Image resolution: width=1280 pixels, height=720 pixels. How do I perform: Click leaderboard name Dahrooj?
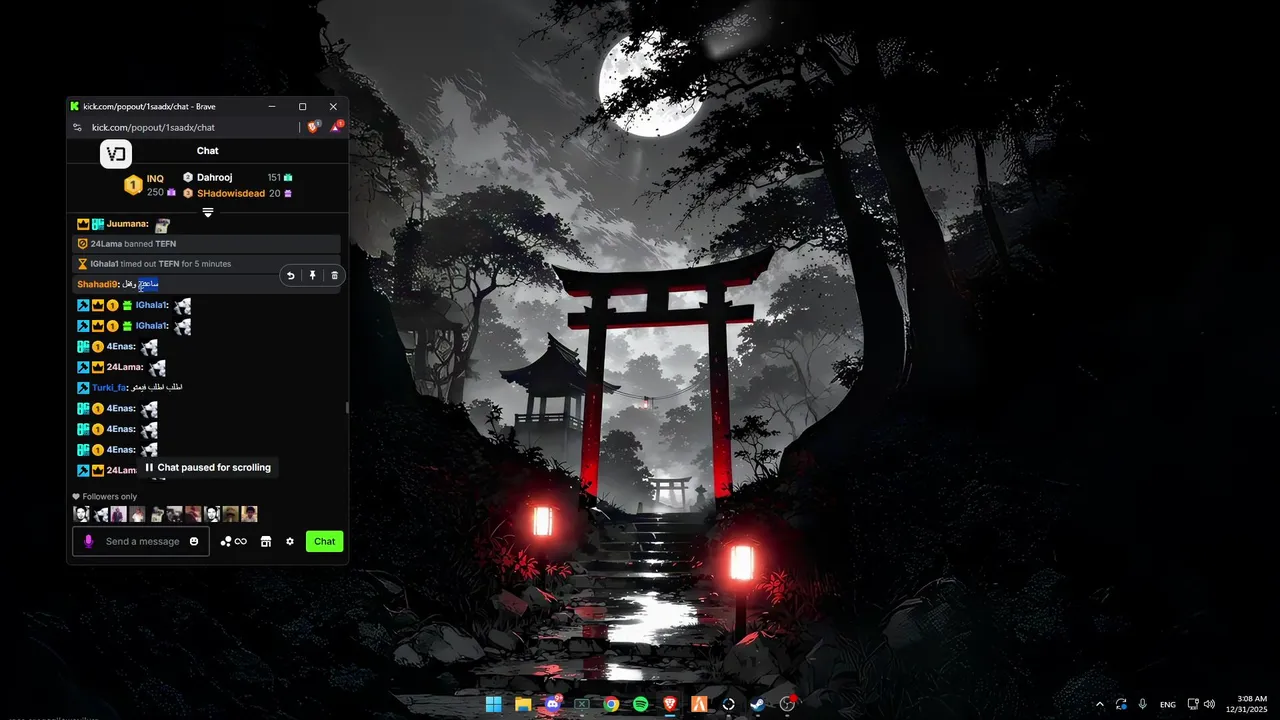click(214, 177)
